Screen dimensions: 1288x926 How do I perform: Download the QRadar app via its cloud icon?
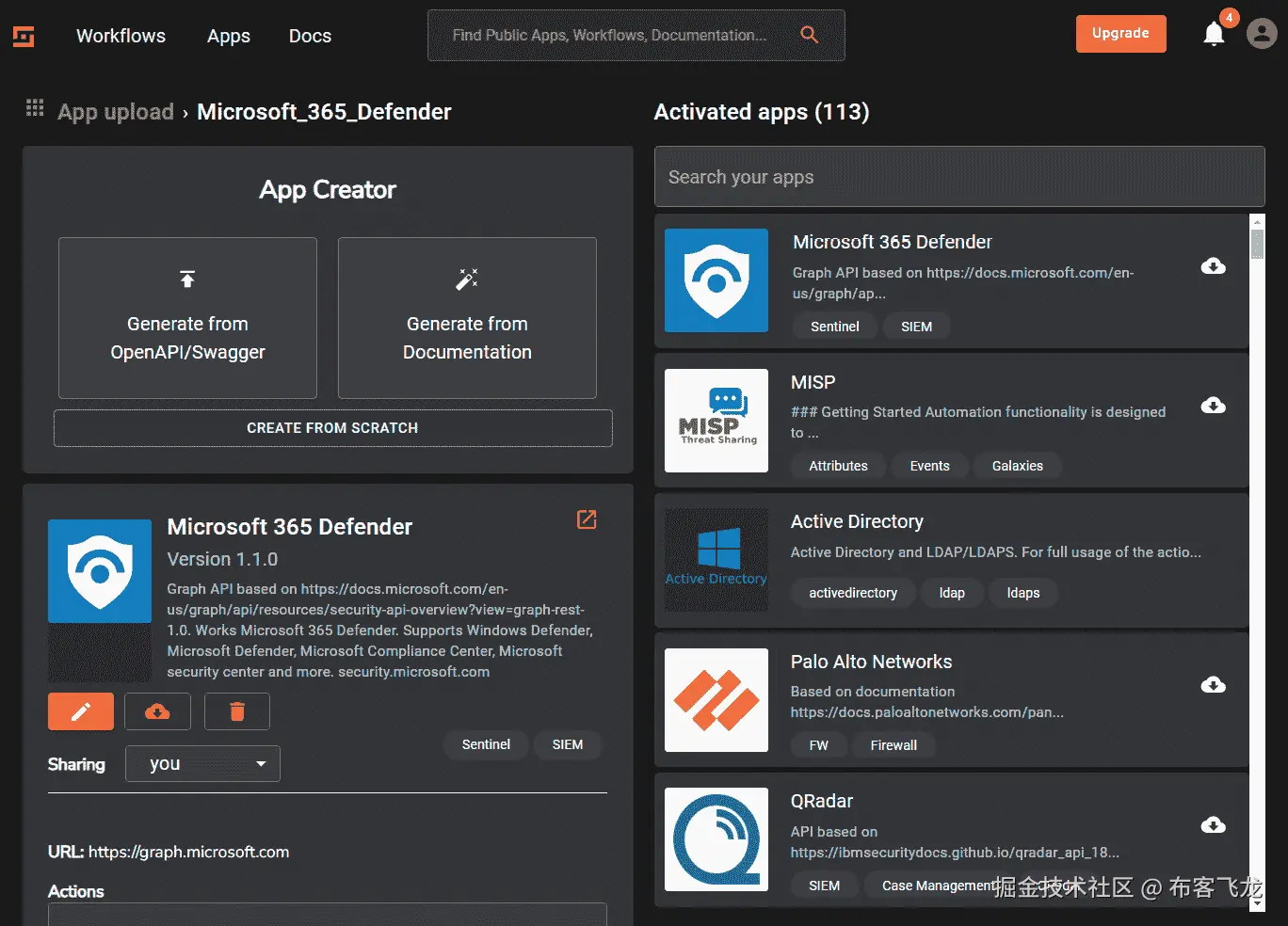point(1213,823)
